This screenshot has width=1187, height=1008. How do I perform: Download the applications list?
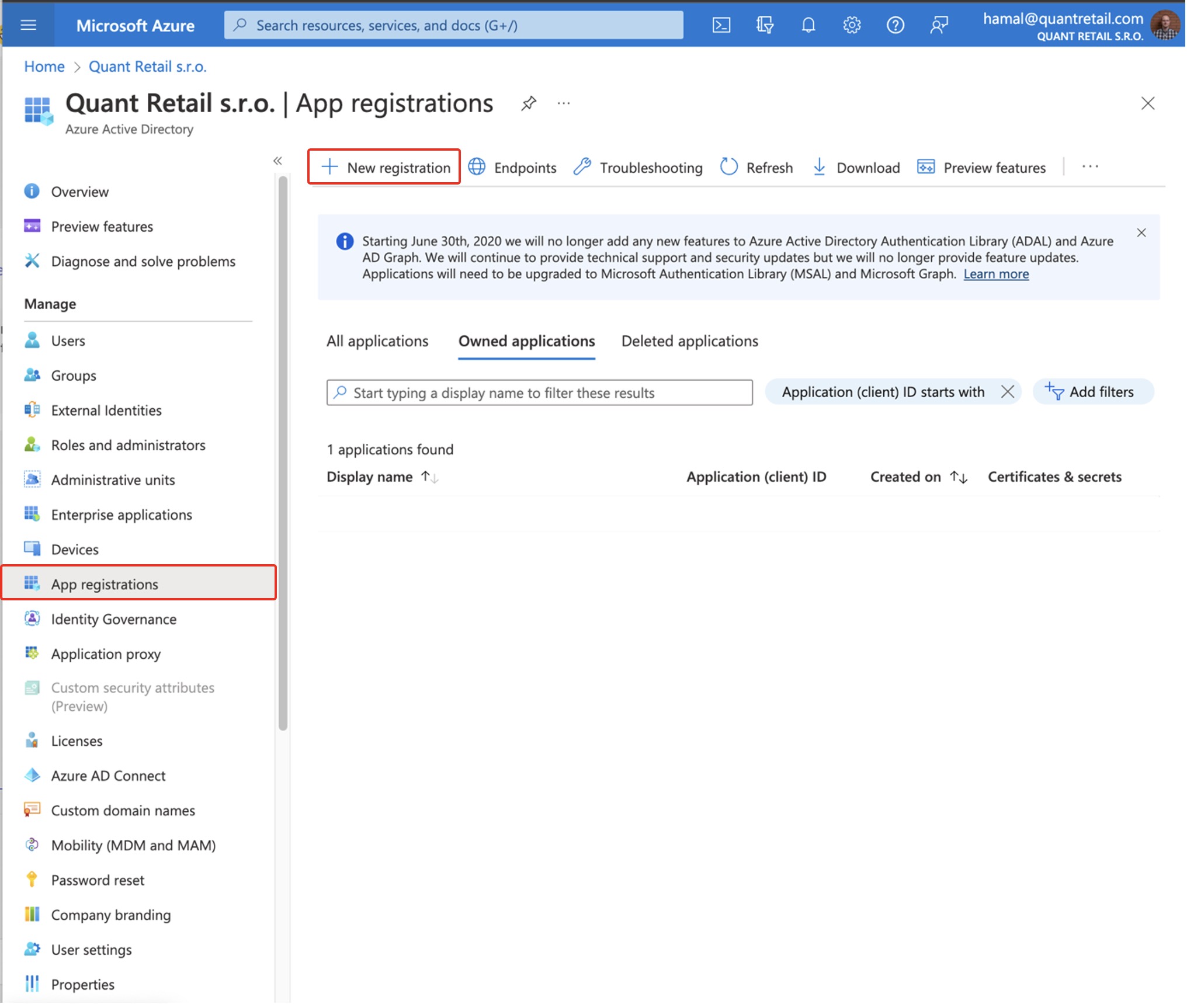[x=857, y=168]
